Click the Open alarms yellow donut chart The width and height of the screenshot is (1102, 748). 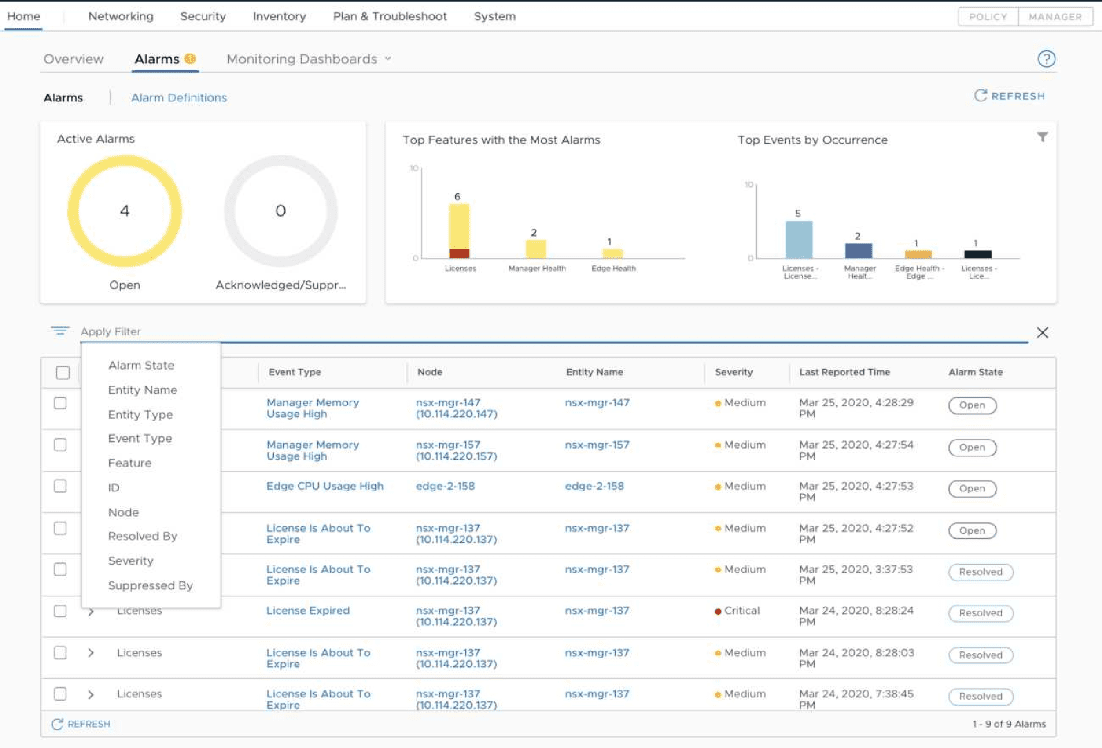tap(124, 211)
